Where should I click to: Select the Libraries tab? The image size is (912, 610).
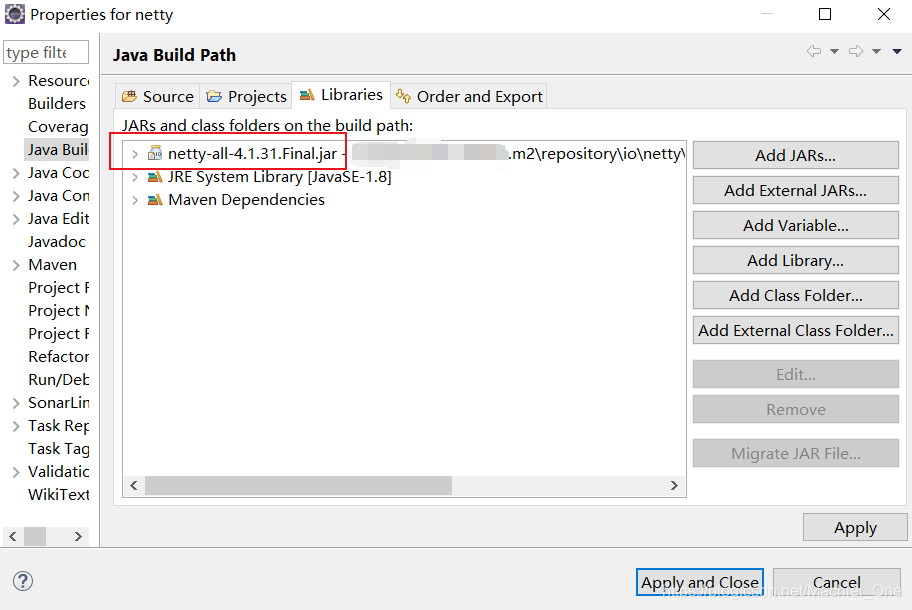click(x=341, y=95)
